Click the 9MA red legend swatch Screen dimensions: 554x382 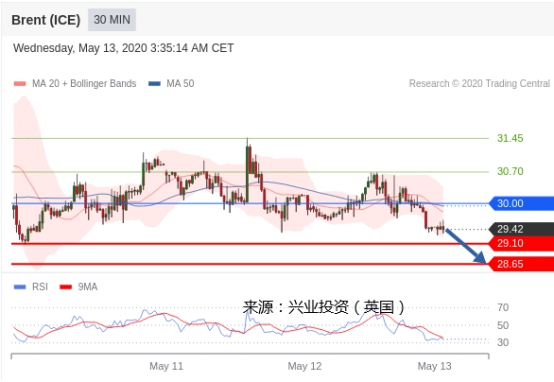[66, 287]
